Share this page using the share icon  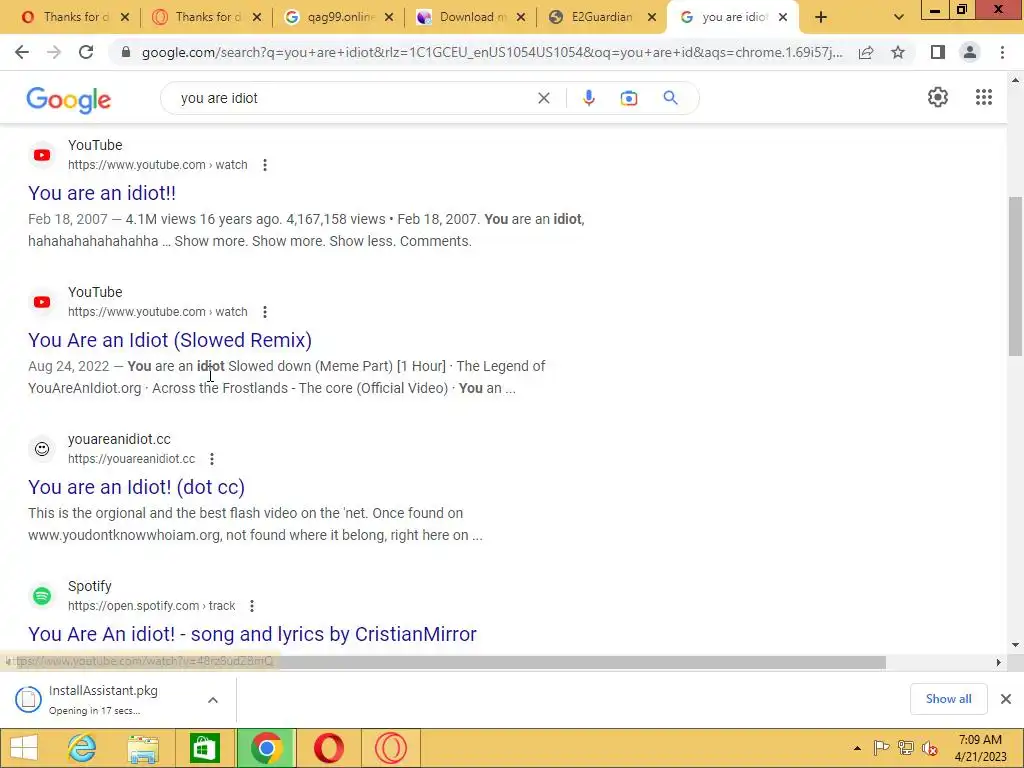pyautogui.click(x=866, y=52)
